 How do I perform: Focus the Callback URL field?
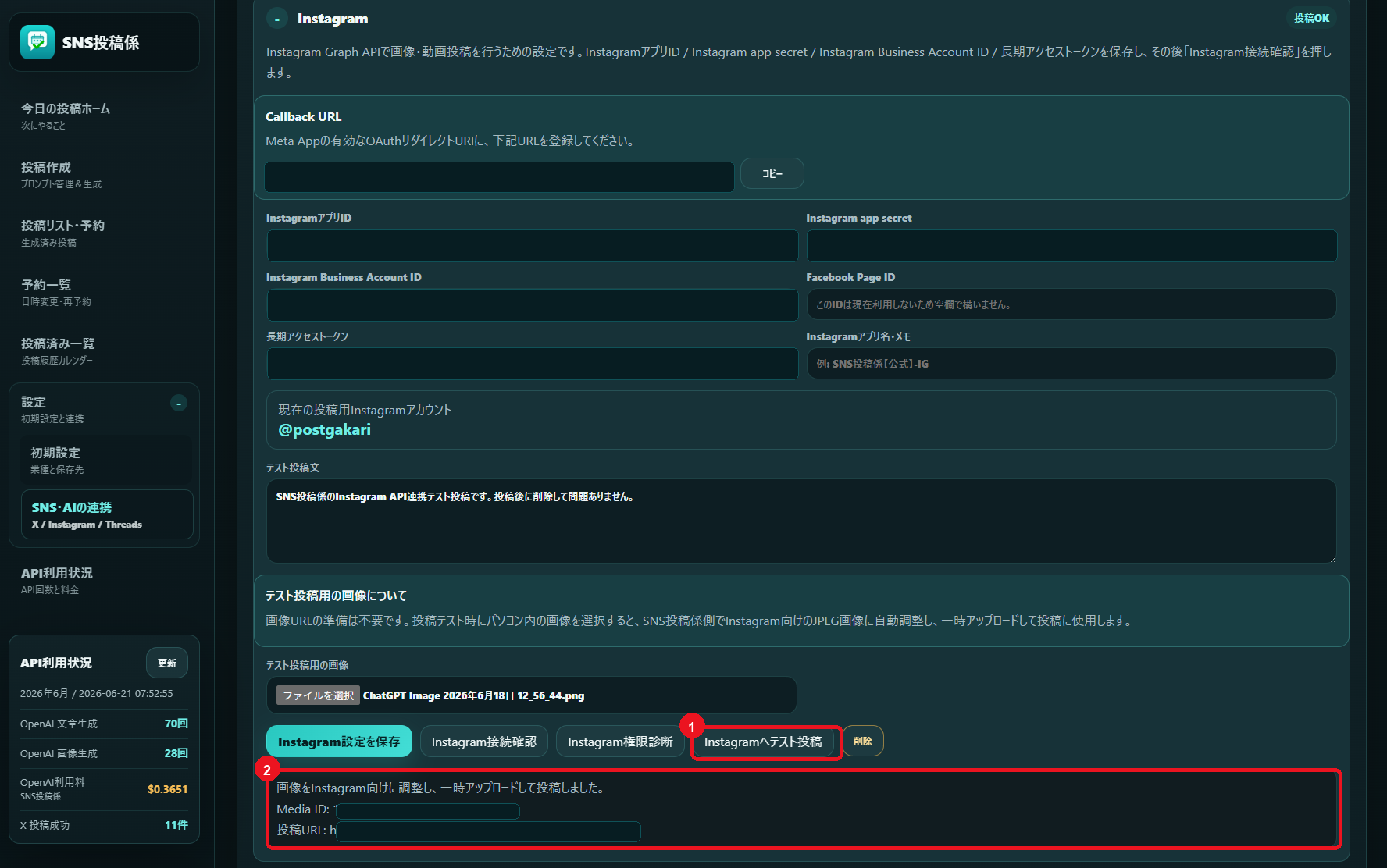(x=499, y=177)
